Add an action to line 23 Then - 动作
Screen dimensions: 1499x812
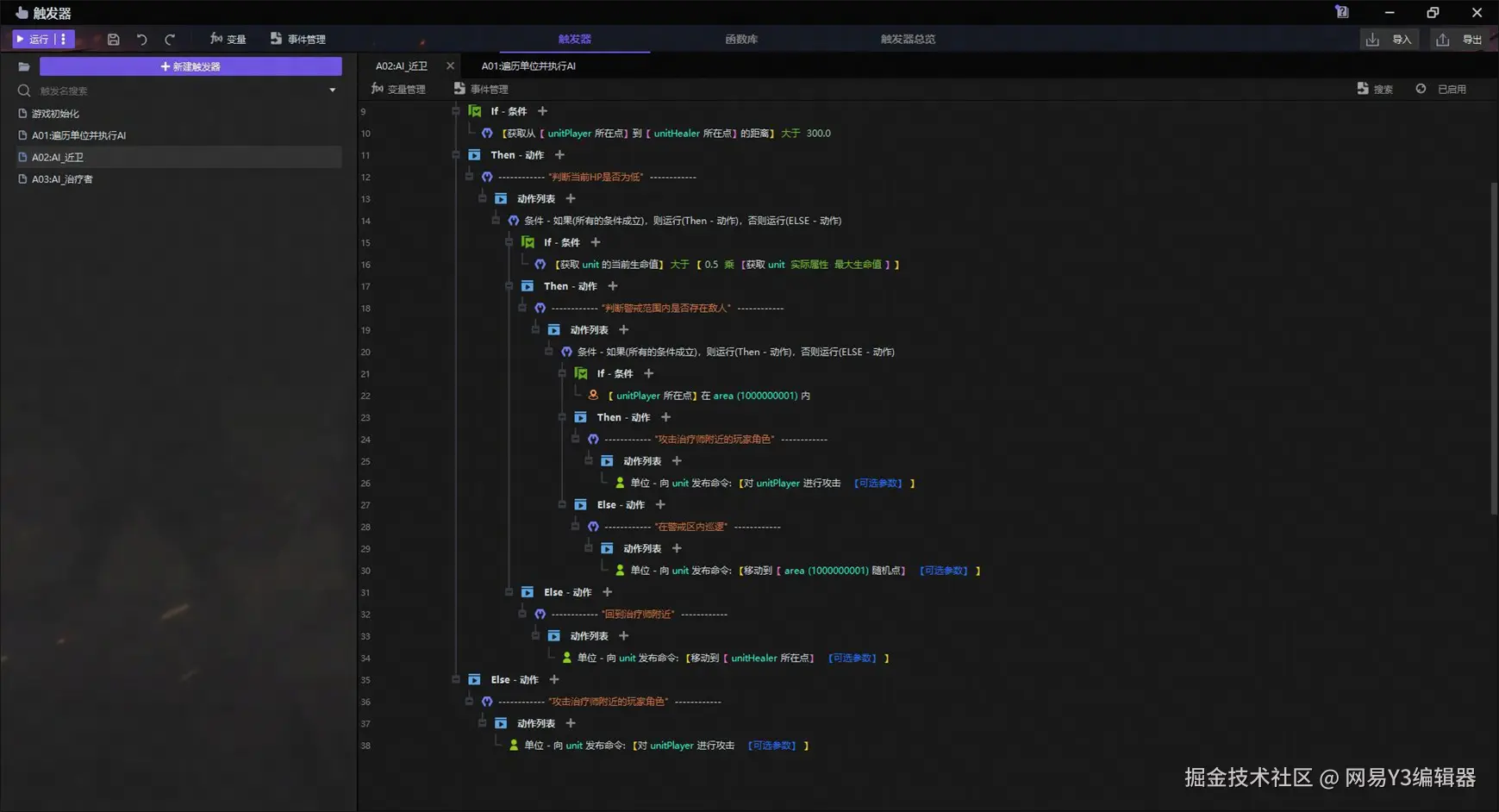pyautogui.click(x=665, y=417)
